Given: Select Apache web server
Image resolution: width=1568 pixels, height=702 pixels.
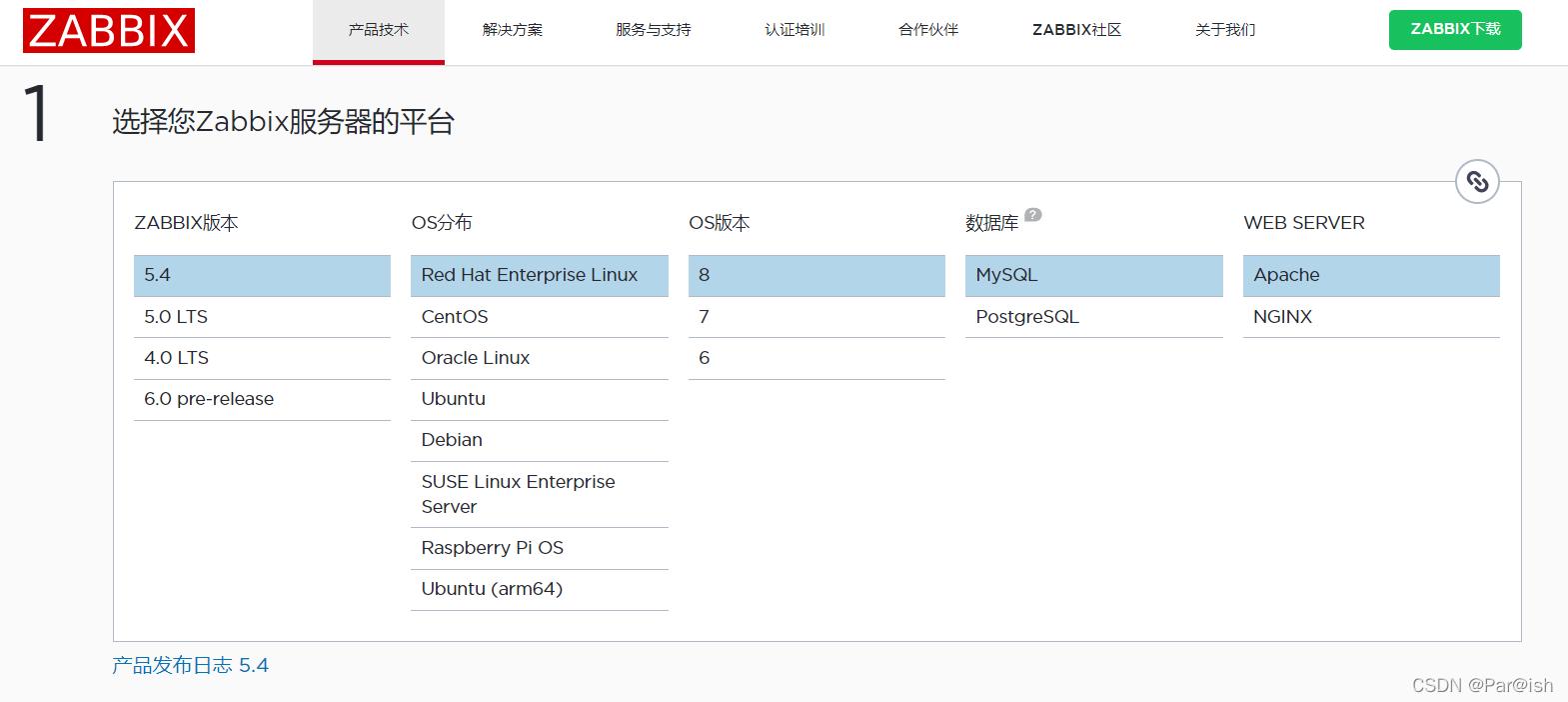Looking at the screenshot, I should [1371, 275].
